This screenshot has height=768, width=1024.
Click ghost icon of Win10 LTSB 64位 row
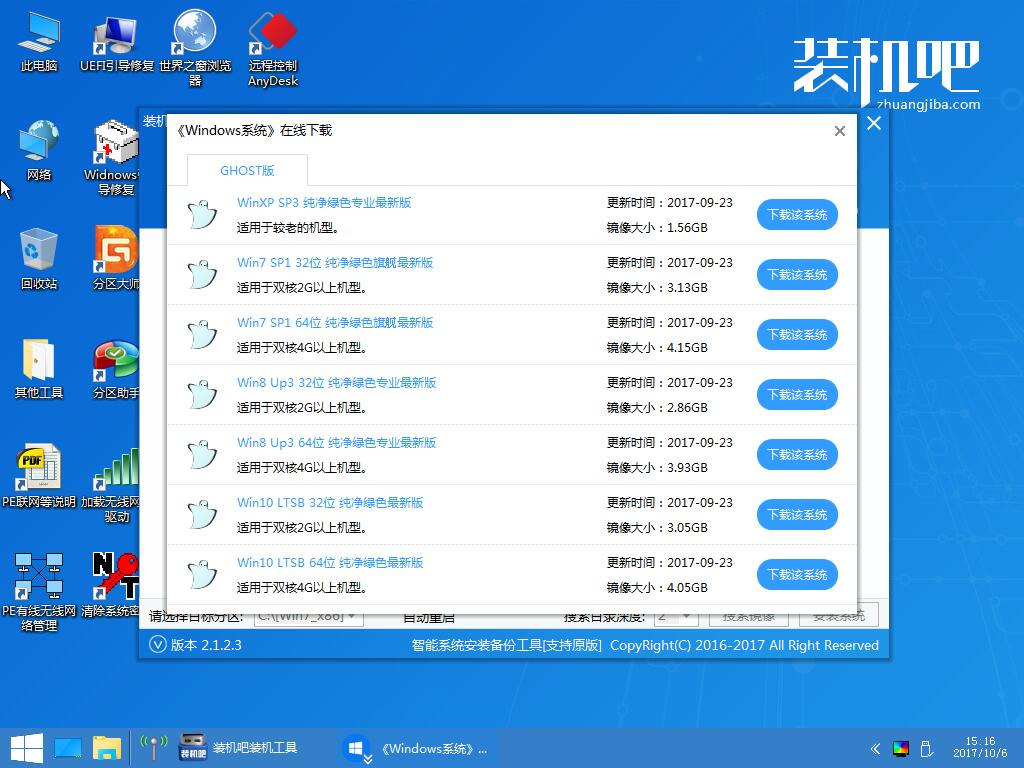pyautogui.click(x=202, y=575)
